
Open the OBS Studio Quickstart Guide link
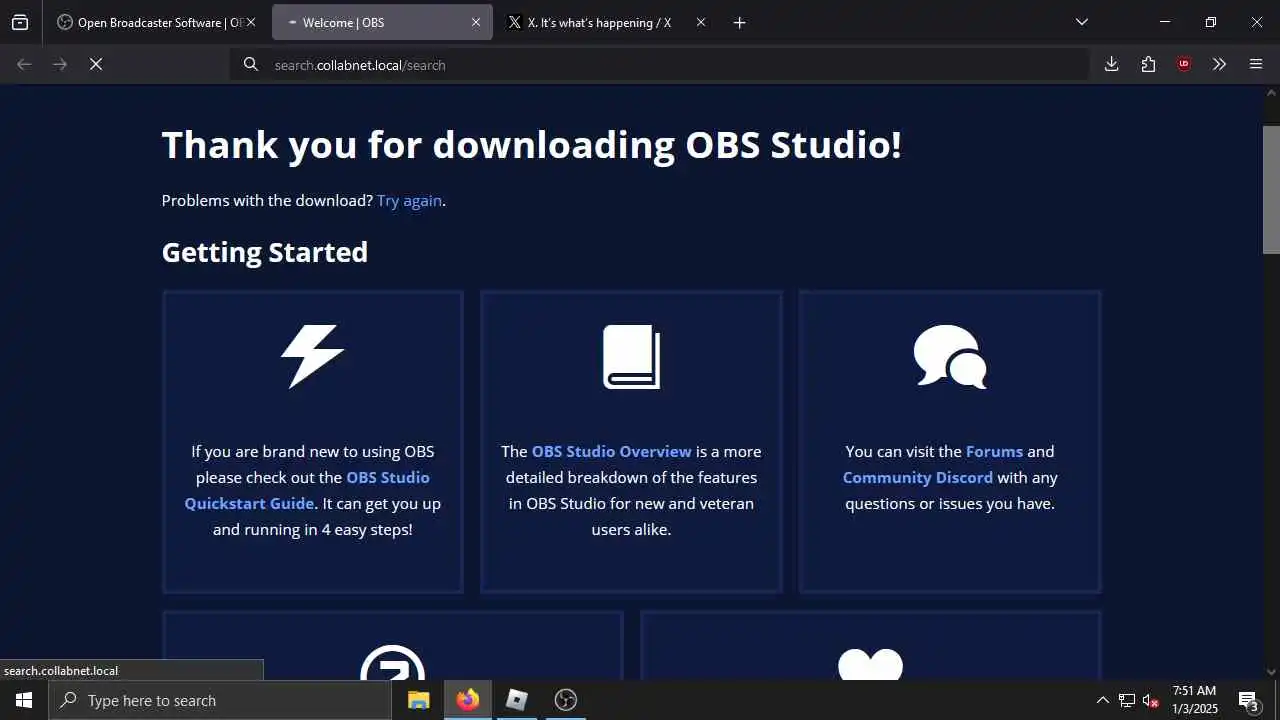[x=307, y=490]
